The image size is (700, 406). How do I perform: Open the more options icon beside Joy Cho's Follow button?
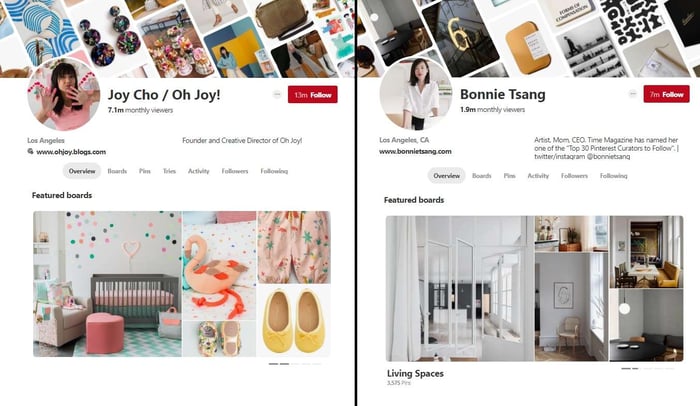(277, 94)
